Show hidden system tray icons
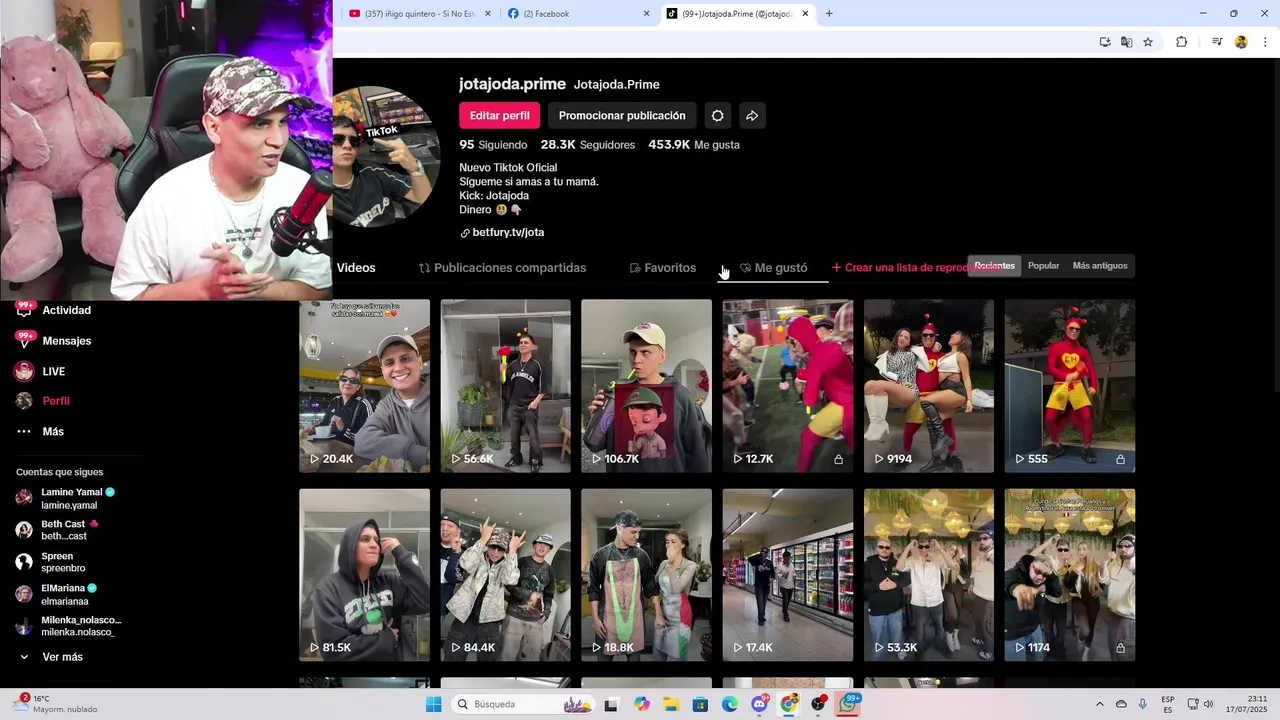The height and width of the screenshot is (720, 1280). (x=1100, y=704)
